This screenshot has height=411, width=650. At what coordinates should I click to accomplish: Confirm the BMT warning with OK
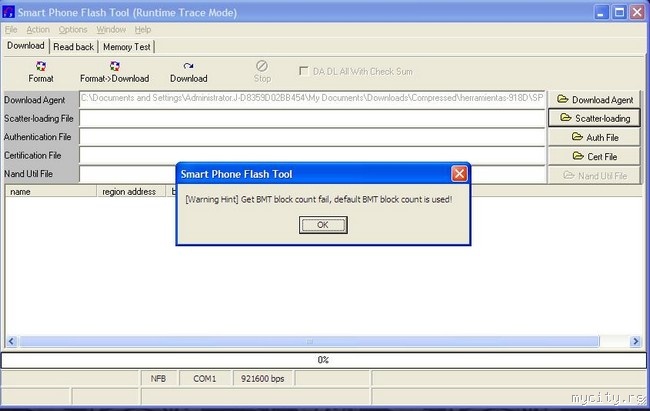323,225
